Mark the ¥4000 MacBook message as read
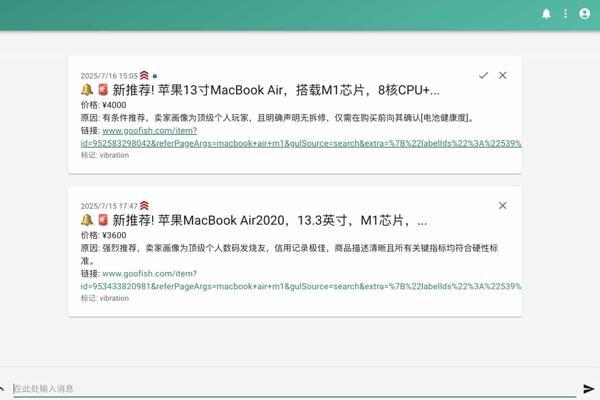600x400 pixels. (x=483, y=75)
